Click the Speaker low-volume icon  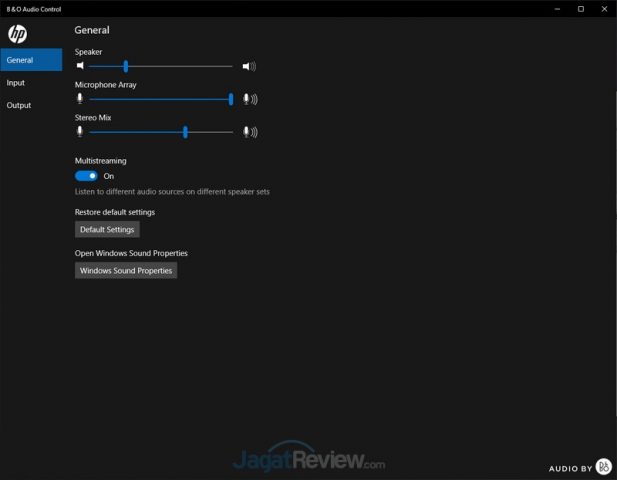[x=80, y=66]
